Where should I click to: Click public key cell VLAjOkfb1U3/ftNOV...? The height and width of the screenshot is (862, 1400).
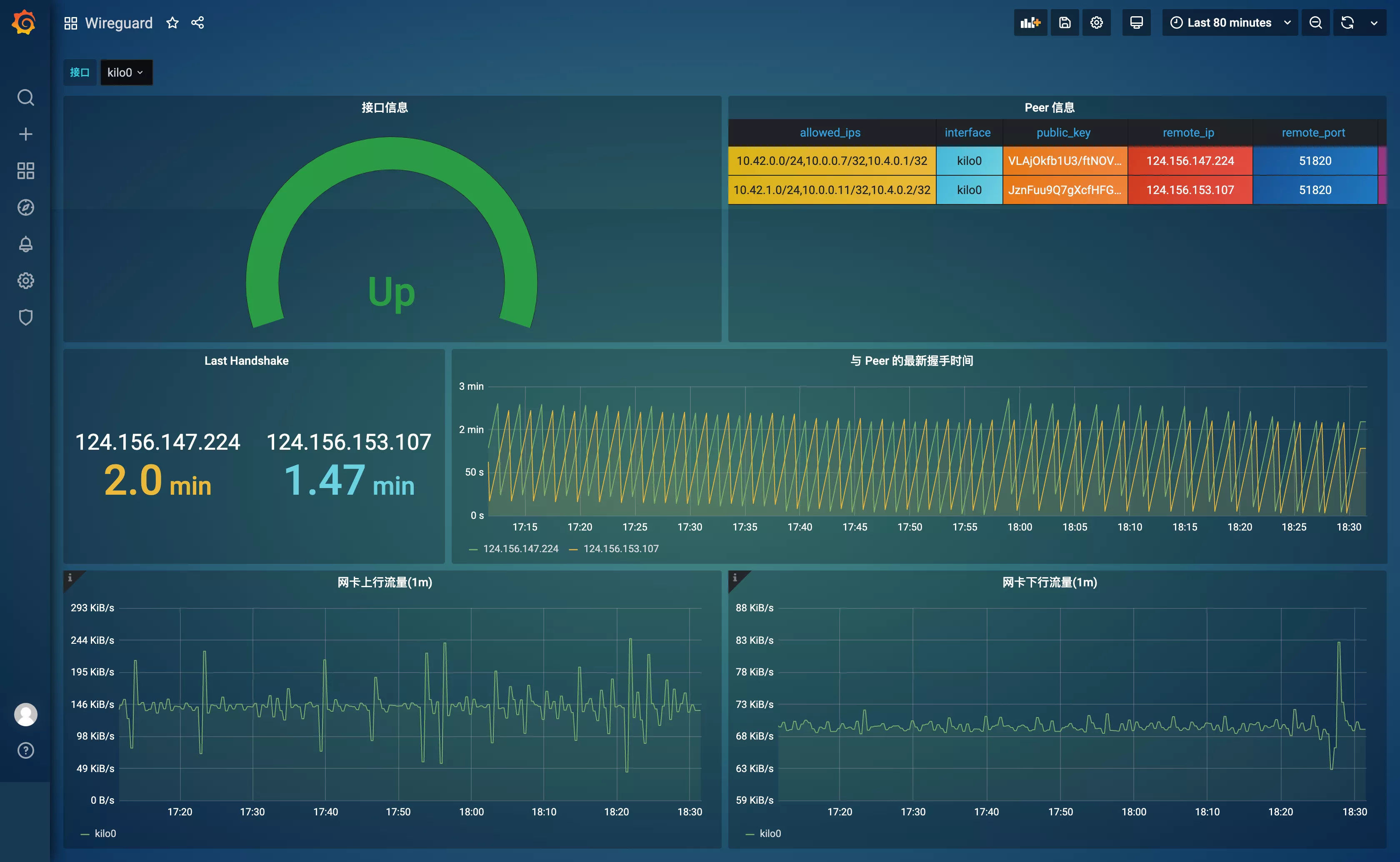1065,161
